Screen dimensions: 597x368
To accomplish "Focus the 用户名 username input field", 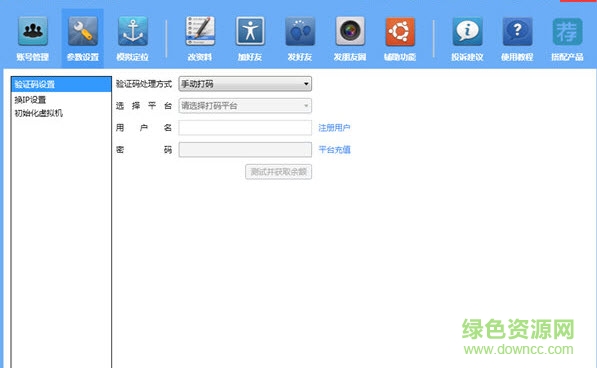I will click(x=245, y=128).
